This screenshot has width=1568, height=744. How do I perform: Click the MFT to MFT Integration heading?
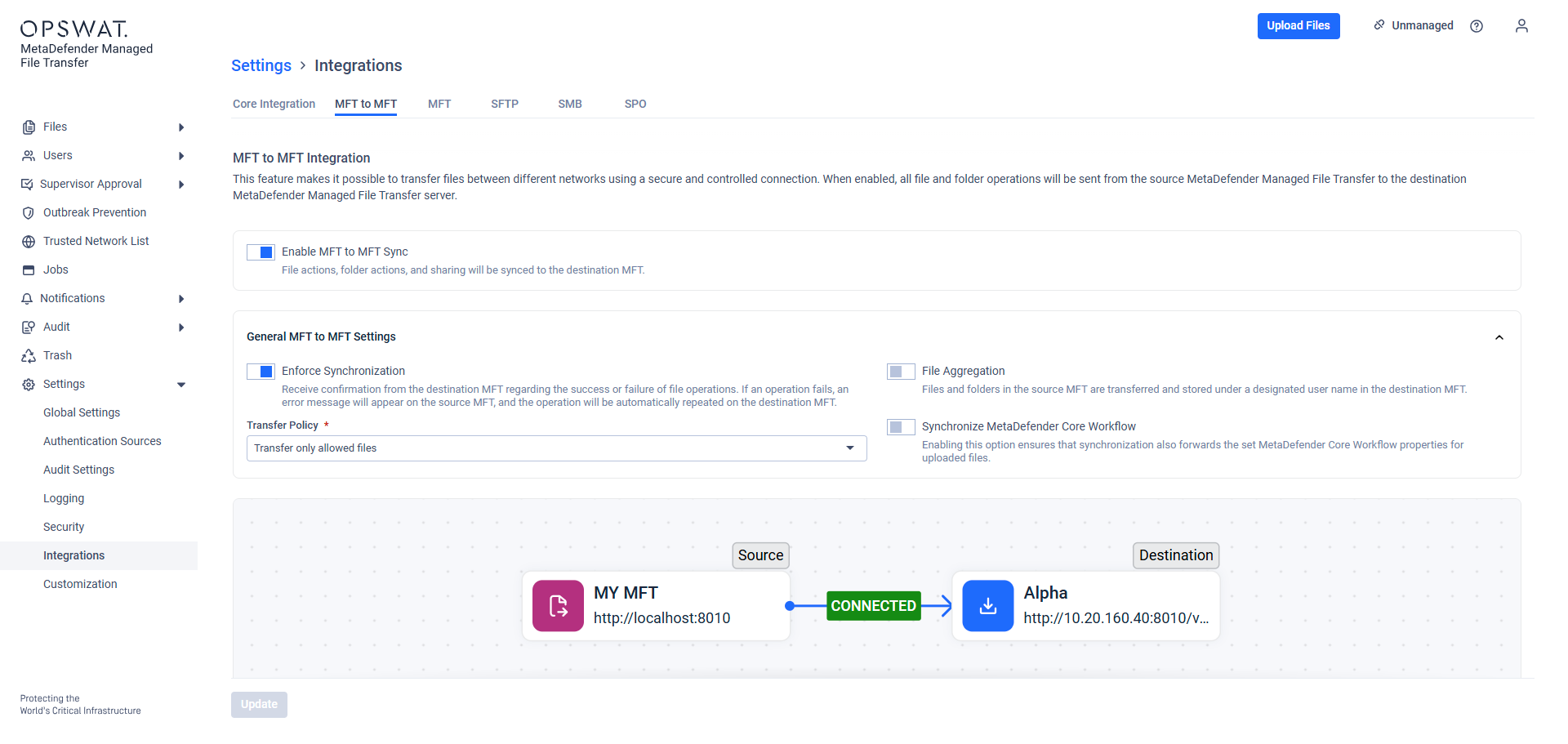click(x=301, y=158)
